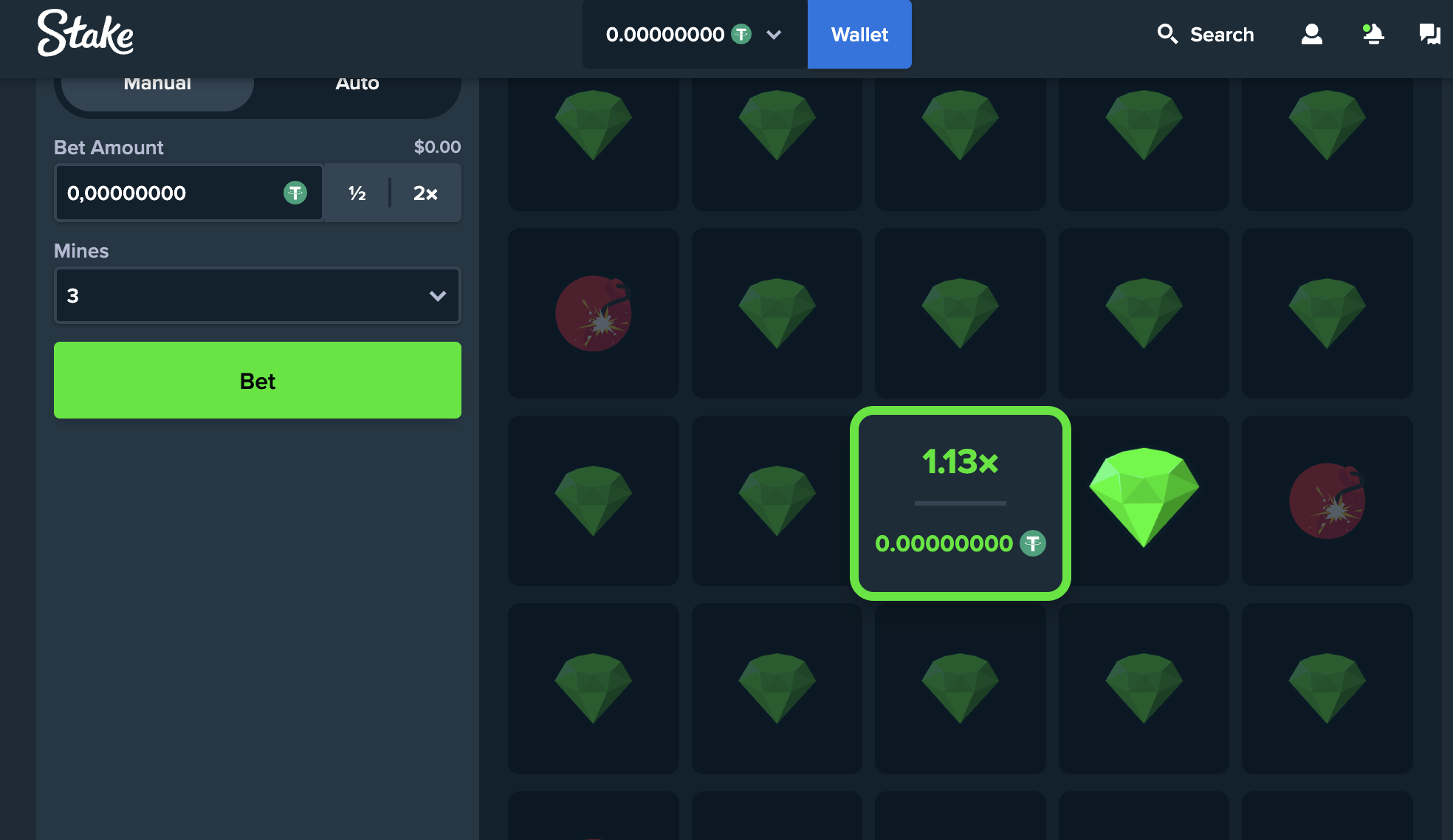Image resolution: width=1453 pixels, height=840 pixels.
Task: Click the $0.00 bet value text
Action: click(437, 147)
